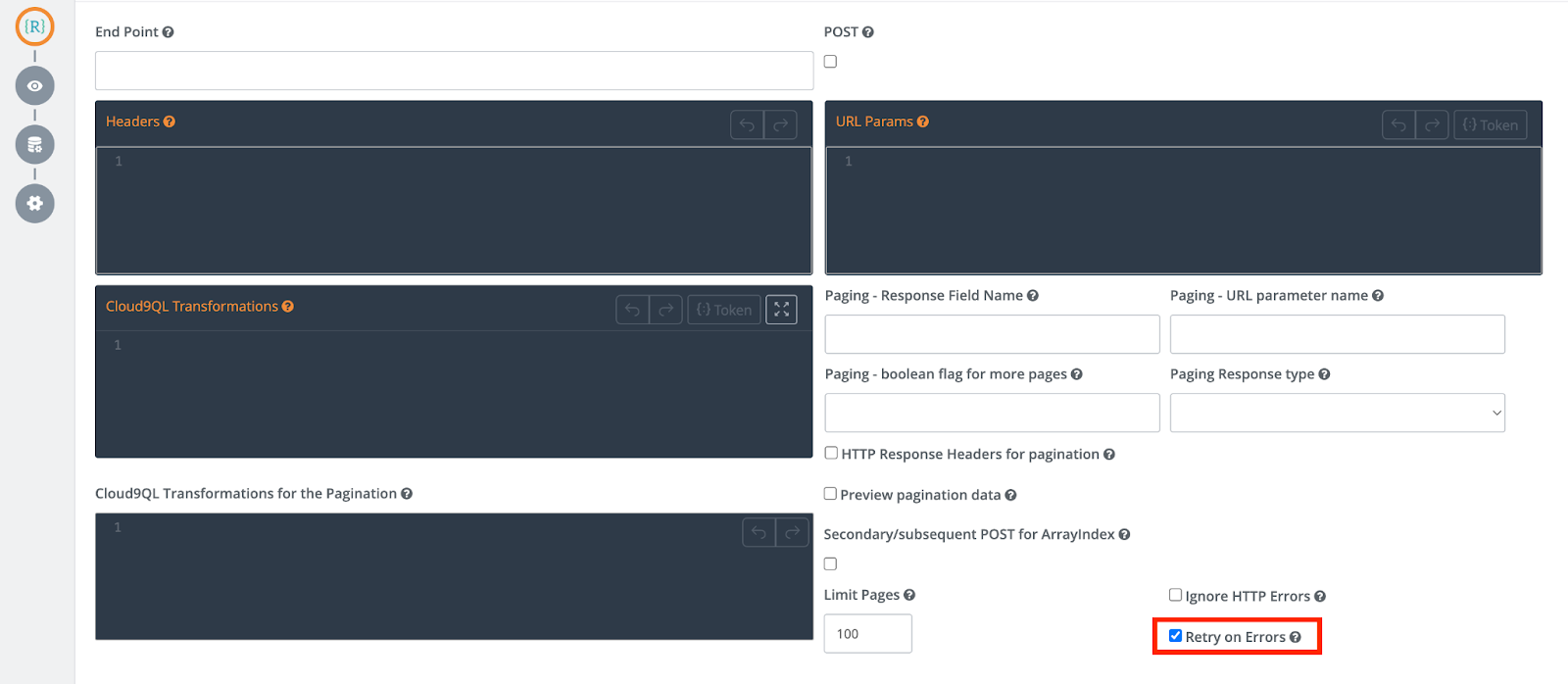1568x684 pixels.
Task: Click Cloud9QL Pagination Transformations help icon
Action: point(407,494)
